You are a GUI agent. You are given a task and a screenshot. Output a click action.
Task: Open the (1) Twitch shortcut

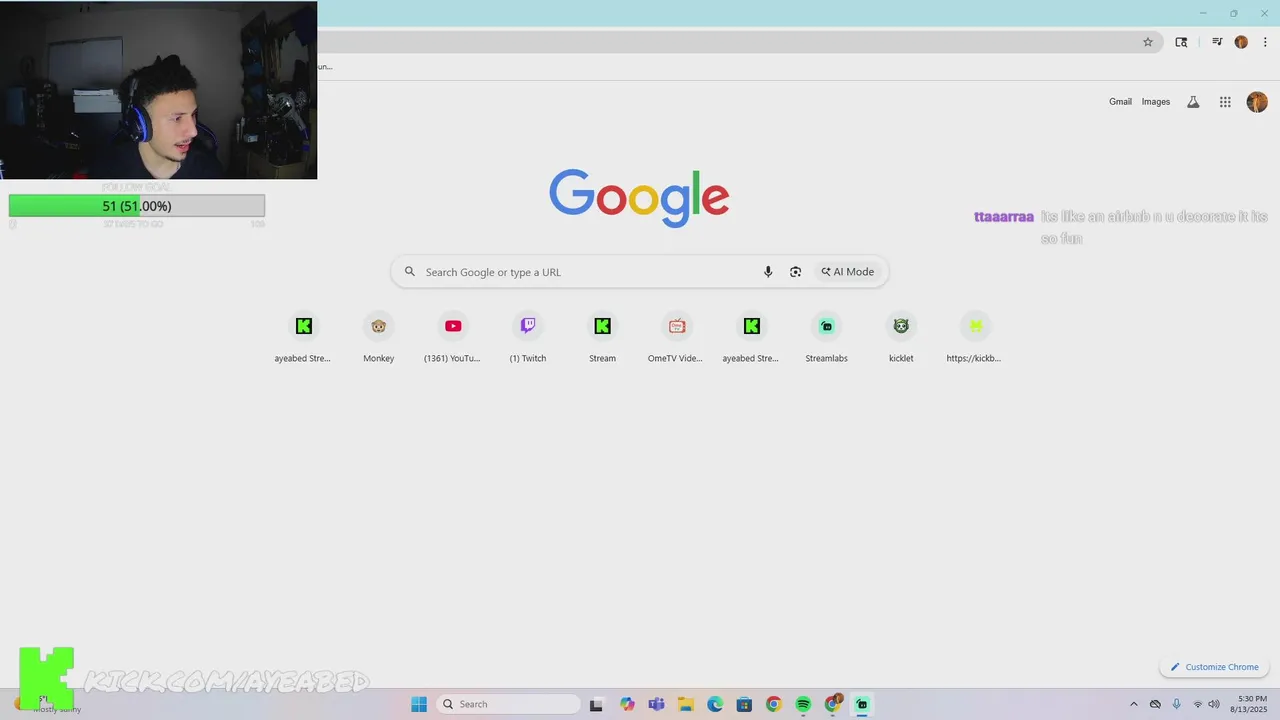click(x=528, y=337)
